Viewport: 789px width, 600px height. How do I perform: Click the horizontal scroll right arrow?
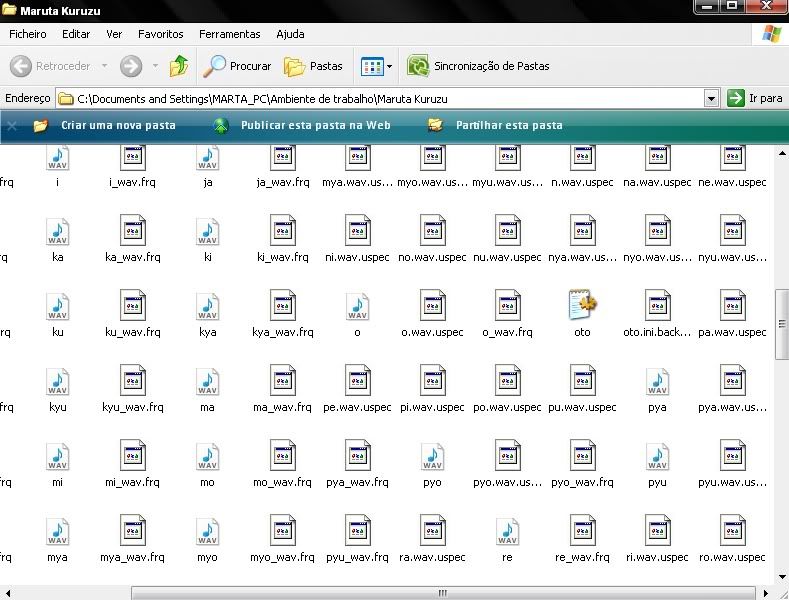[x=766, y=593]
